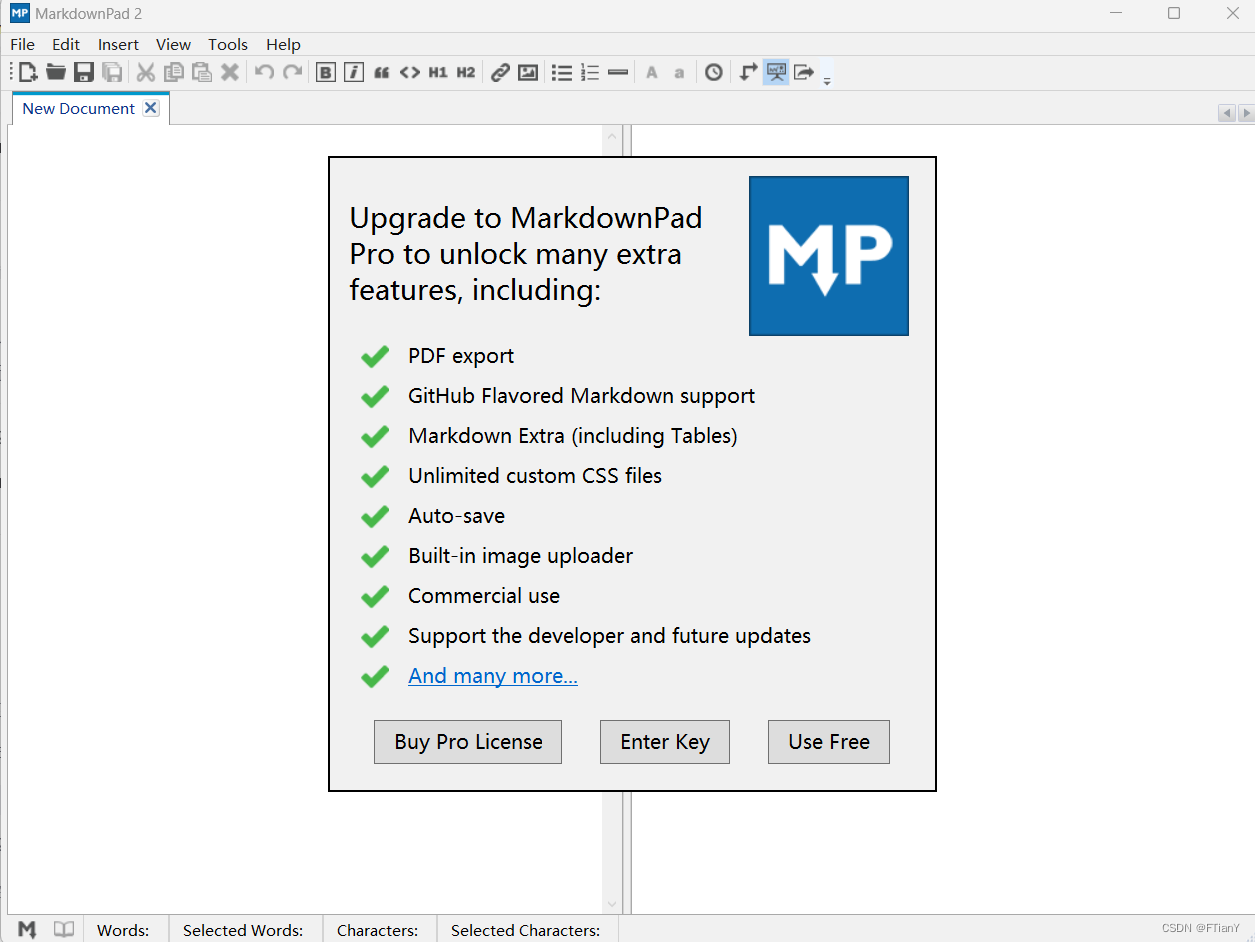Insert a timestamp with the clock icon
This screenshot has width=1255, height=942.
(x=714, y=72)
